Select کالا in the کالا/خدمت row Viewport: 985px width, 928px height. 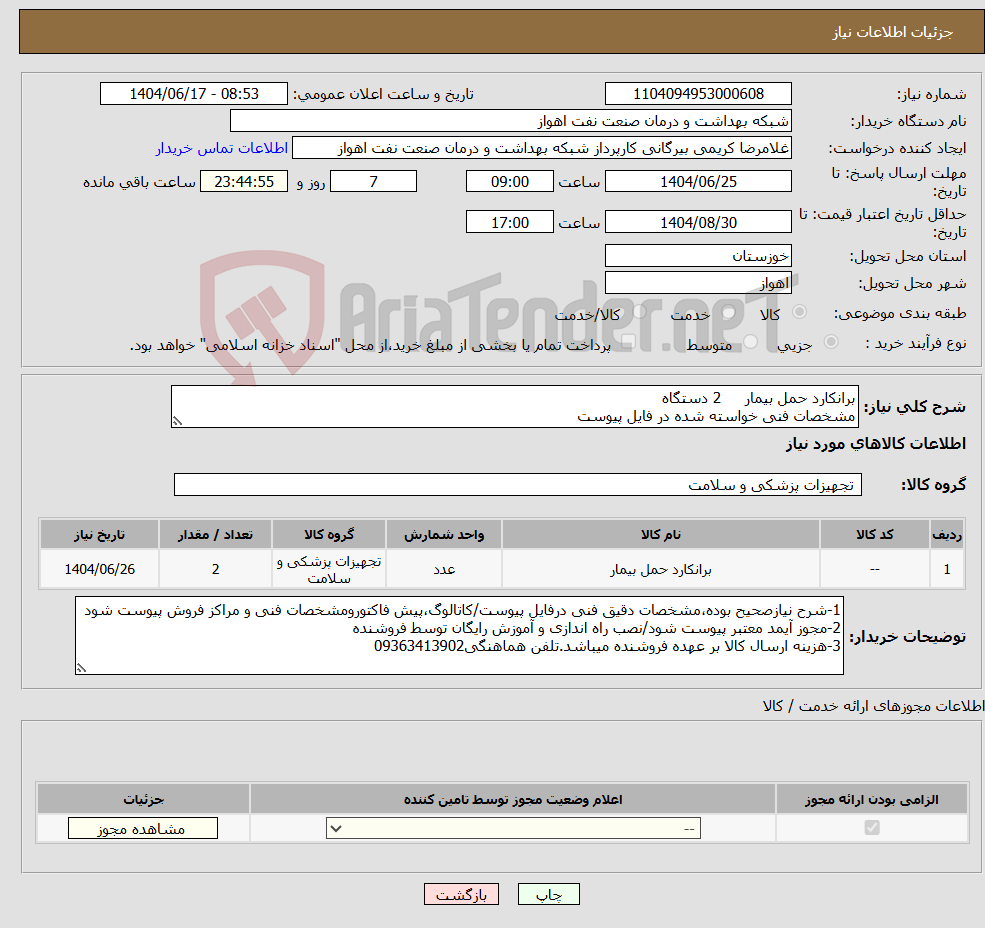642,313
